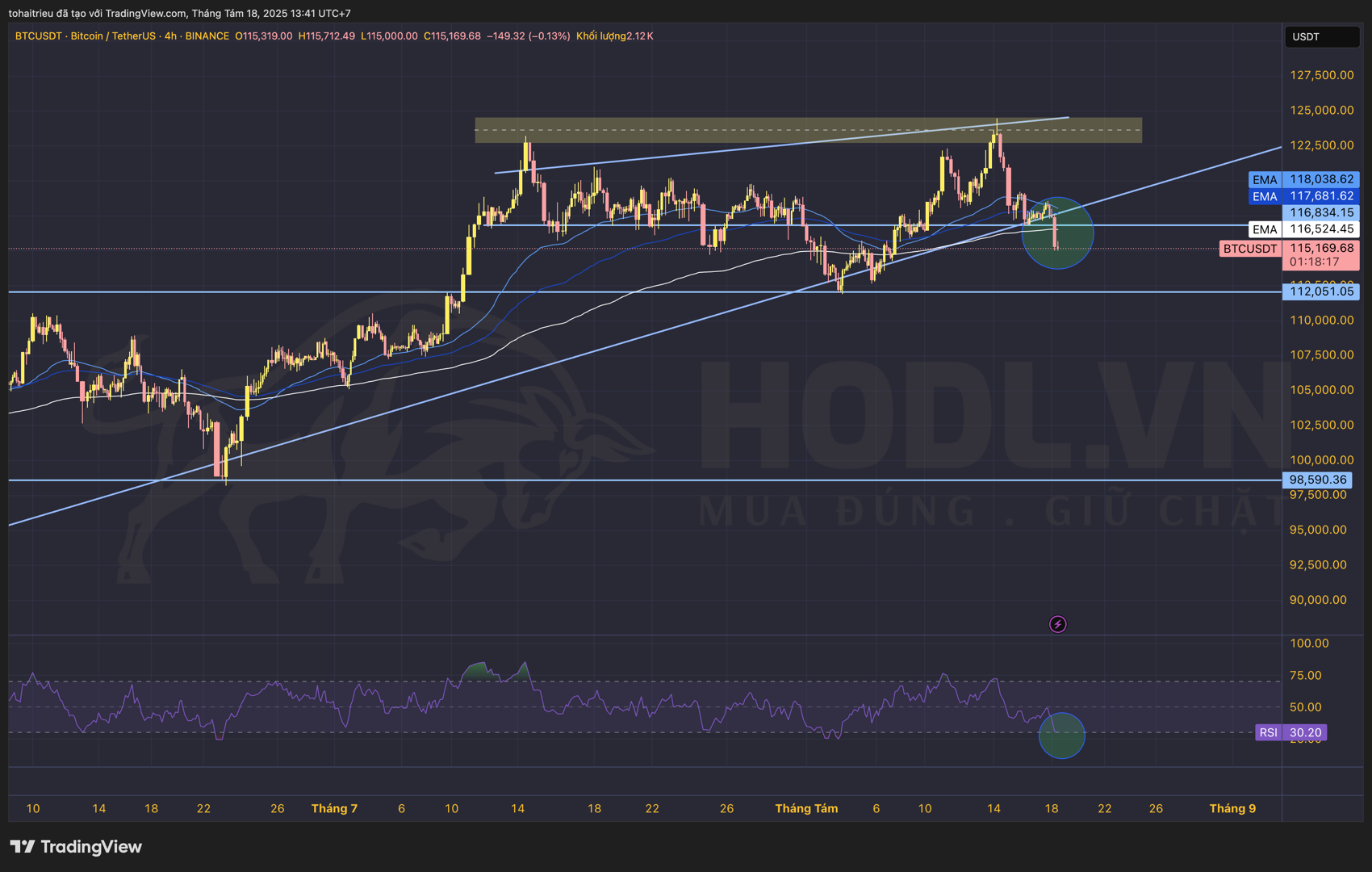Click the high value H115,712.49
This screenshot has width=1372, height=872.
click(x=326, y=36)
